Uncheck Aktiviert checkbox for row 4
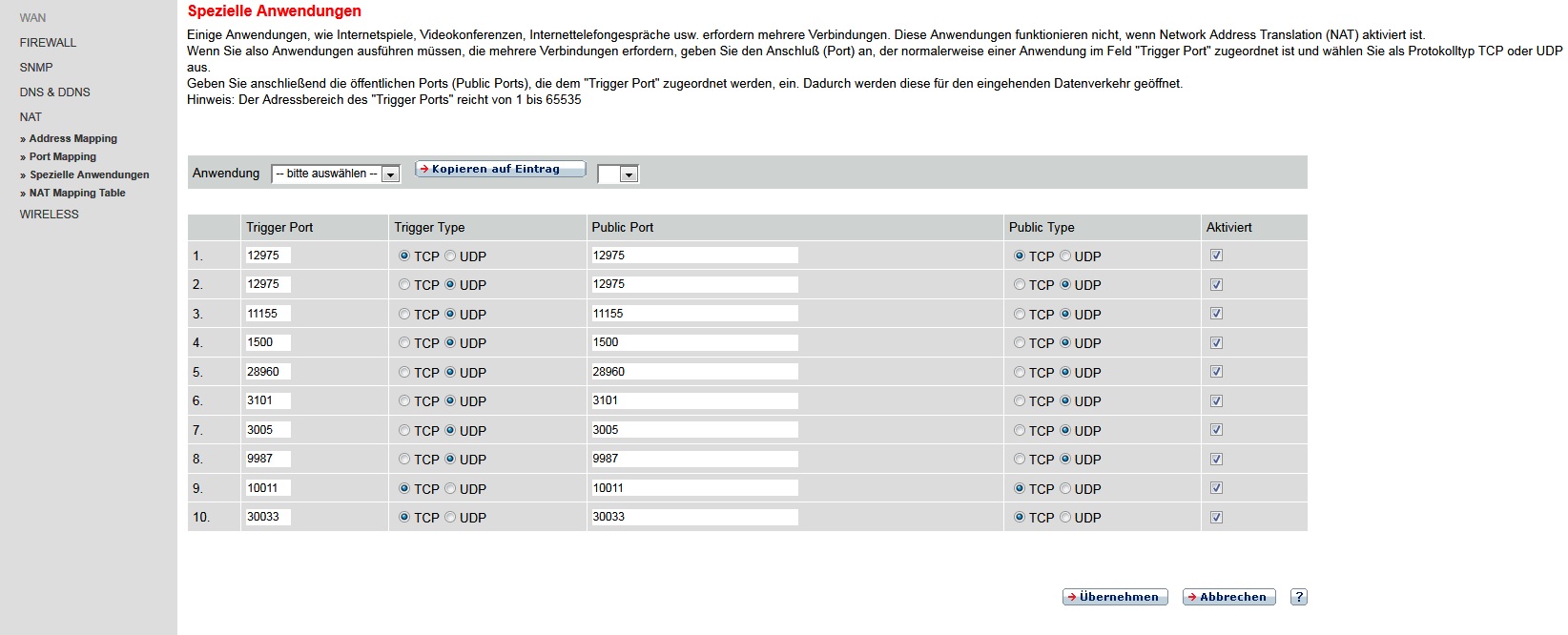Viewport: 1568px width, 635px height. [1216, 342]
